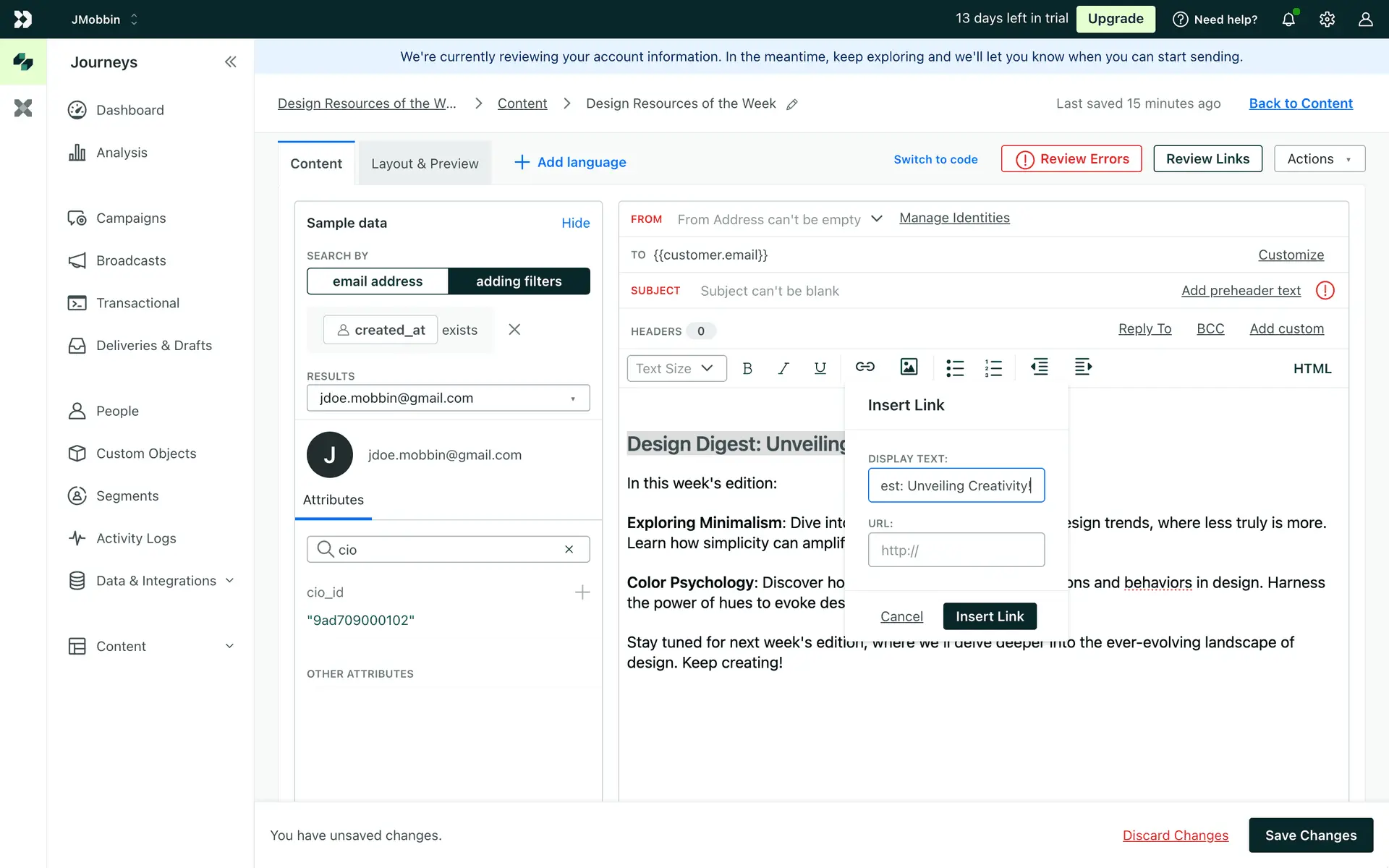Select the adding filters search toggle
Screen dimensions: 1389x868
tap(519, 281)
